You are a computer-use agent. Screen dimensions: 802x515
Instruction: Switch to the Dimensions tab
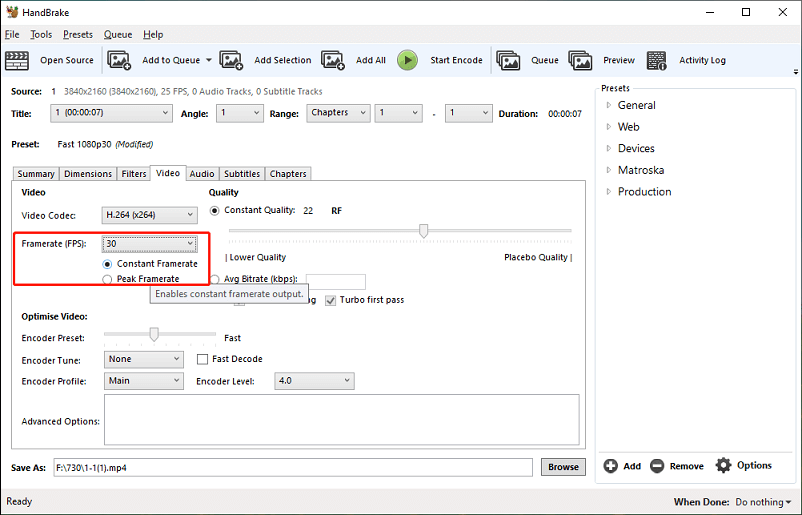[x=88, y=174]
